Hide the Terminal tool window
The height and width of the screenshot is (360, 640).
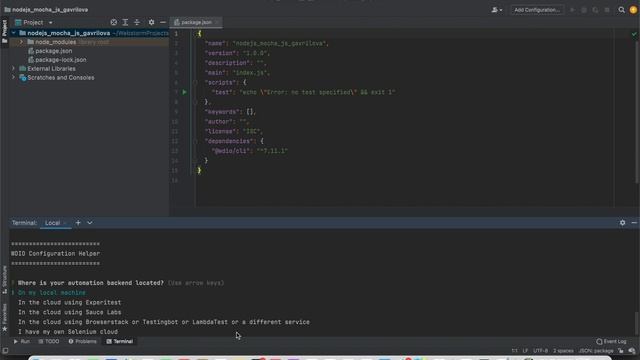634,223
